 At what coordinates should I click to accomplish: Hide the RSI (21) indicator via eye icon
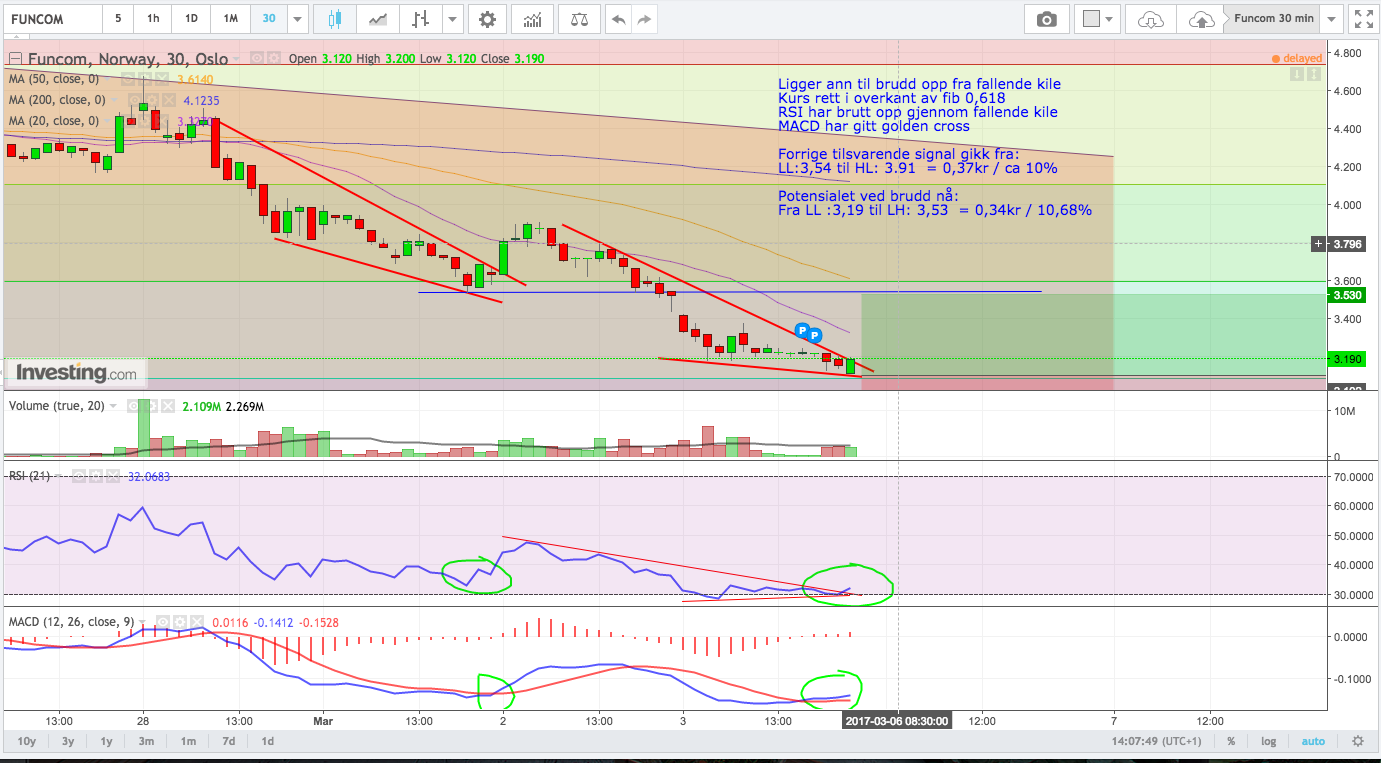(78, 476)
